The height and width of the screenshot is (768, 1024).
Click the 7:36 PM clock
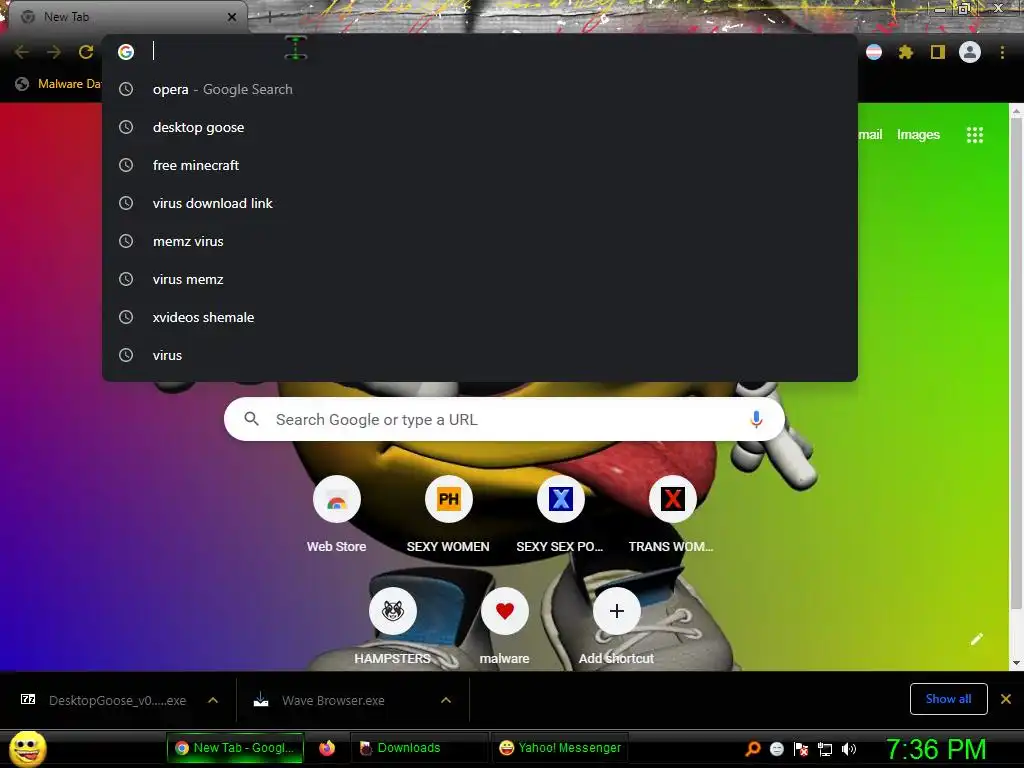[936, 749]
